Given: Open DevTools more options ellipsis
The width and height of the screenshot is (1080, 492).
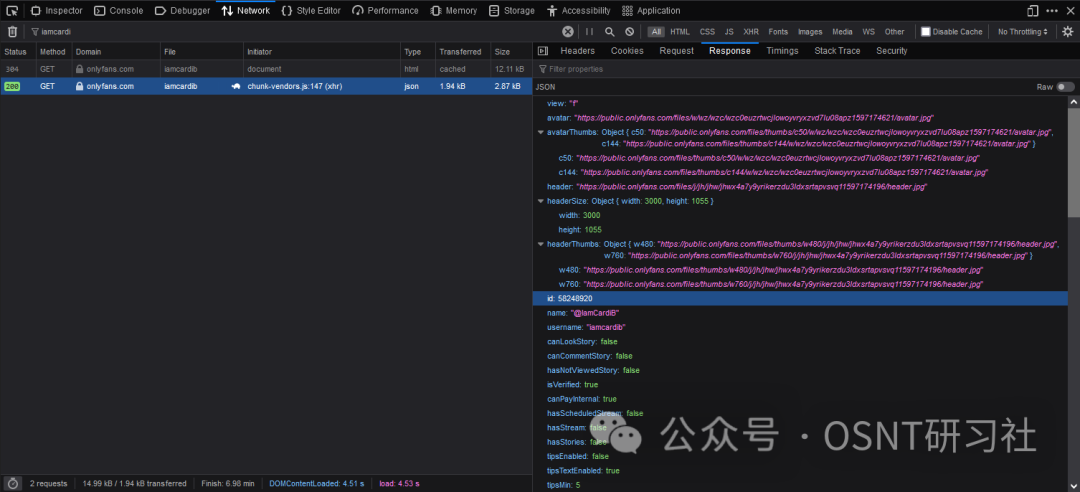Looking at the screenshot, I should coord(1052,10).
